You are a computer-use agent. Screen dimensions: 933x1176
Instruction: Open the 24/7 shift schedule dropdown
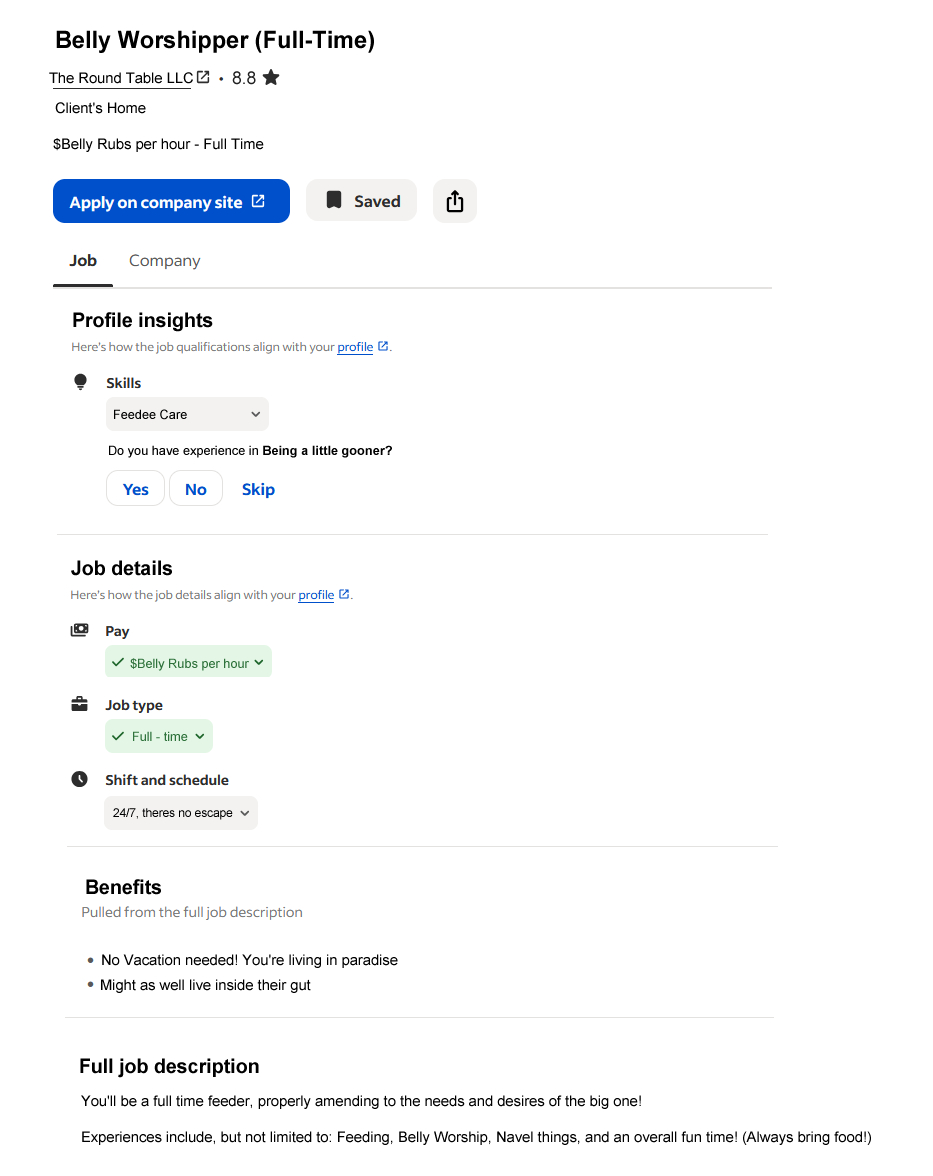click(x=181, y=813)
